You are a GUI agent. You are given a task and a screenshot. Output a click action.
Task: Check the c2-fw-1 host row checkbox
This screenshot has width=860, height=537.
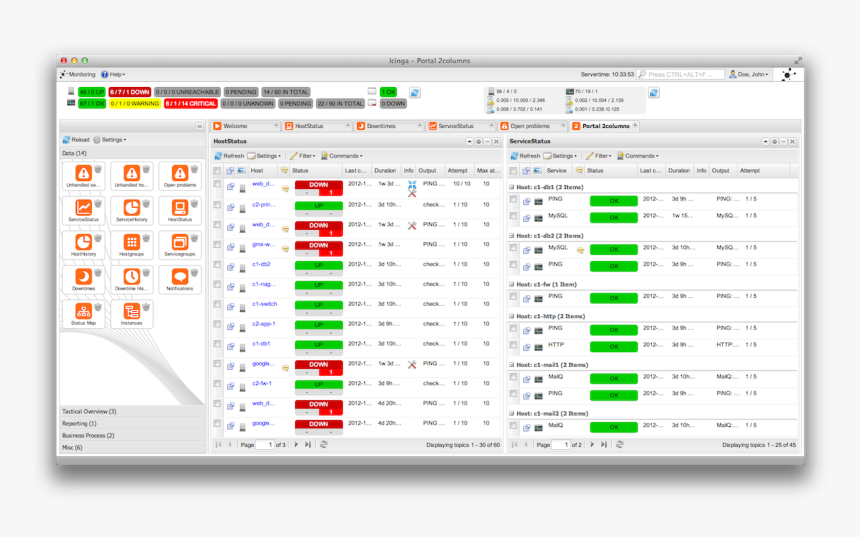pyautogui.click(x=218, y=383)
